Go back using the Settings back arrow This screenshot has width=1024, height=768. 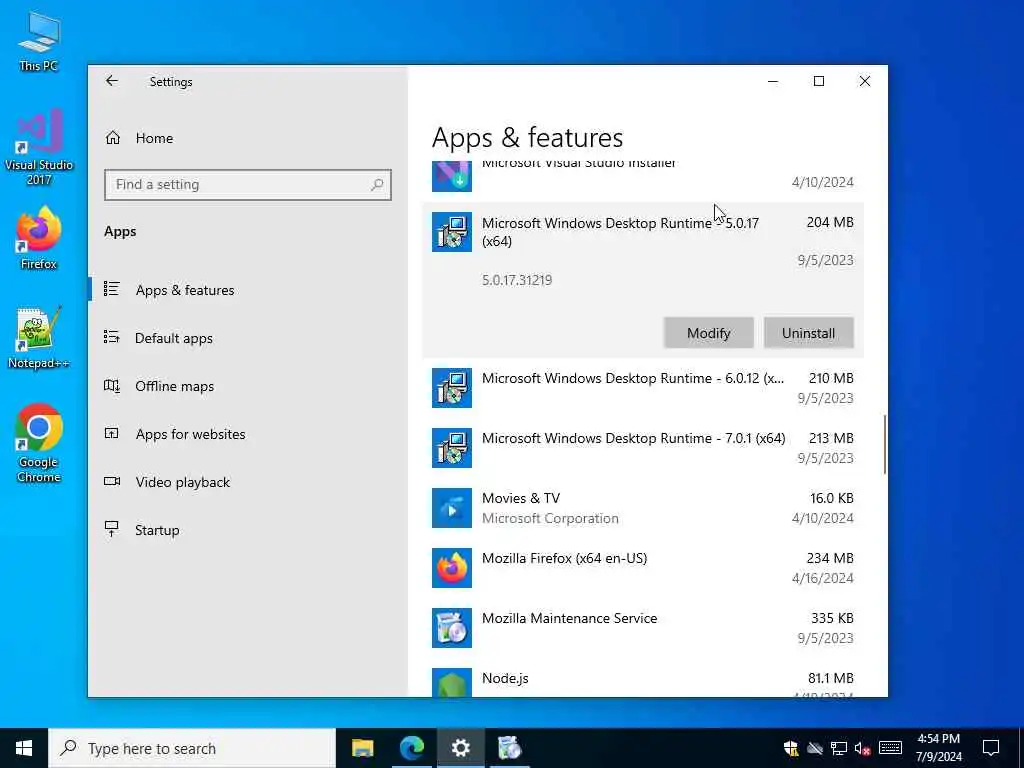click(x=112, y=81)
